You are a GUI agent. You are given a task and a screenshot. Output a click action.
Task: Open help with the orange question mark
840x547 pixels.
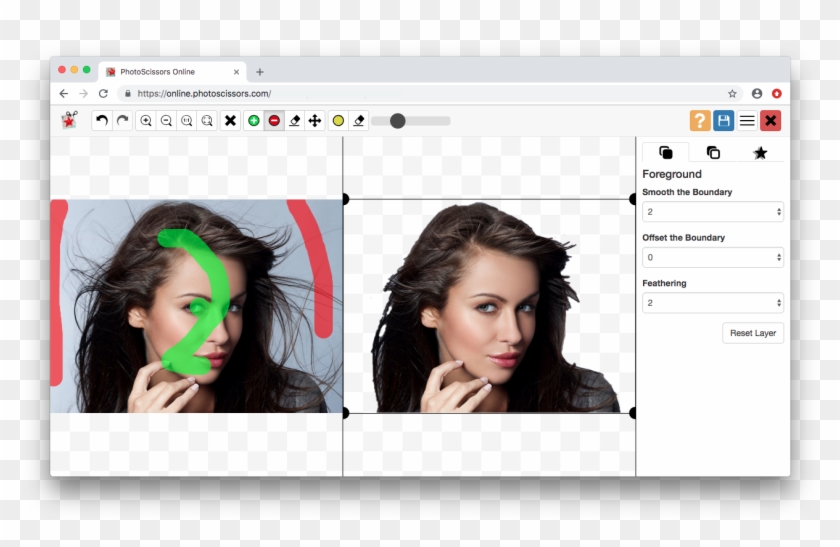700,121
